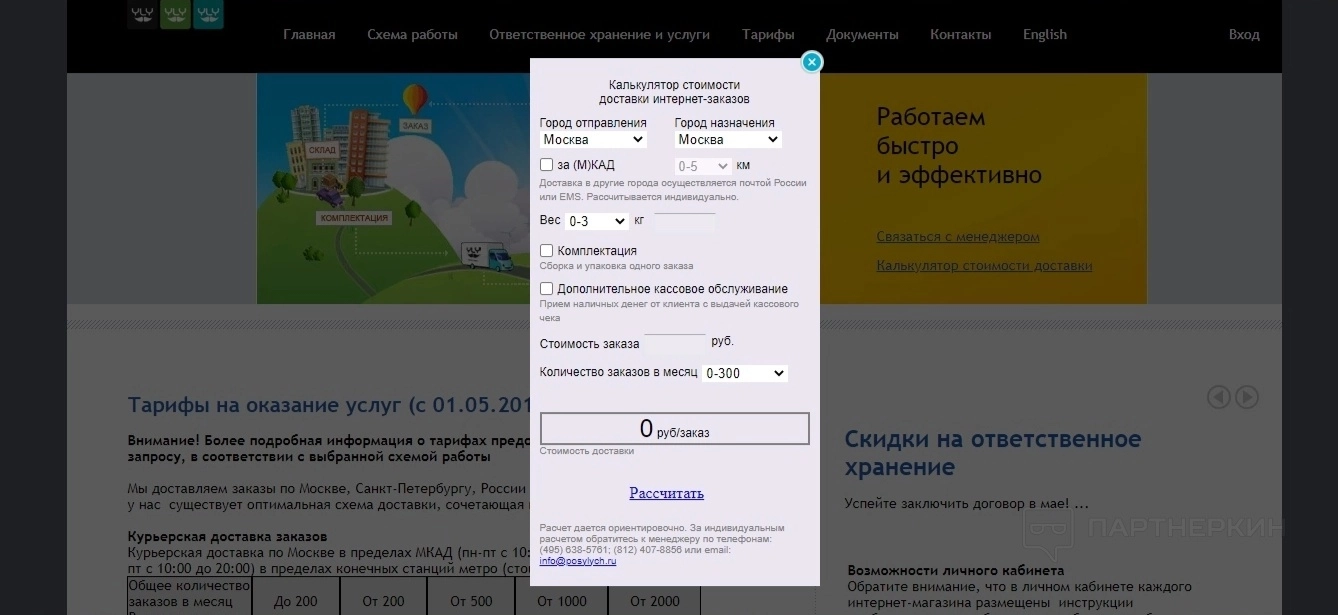Go to Контакты in navigation
The image size is (1338, 615).
tap(960, 34)
